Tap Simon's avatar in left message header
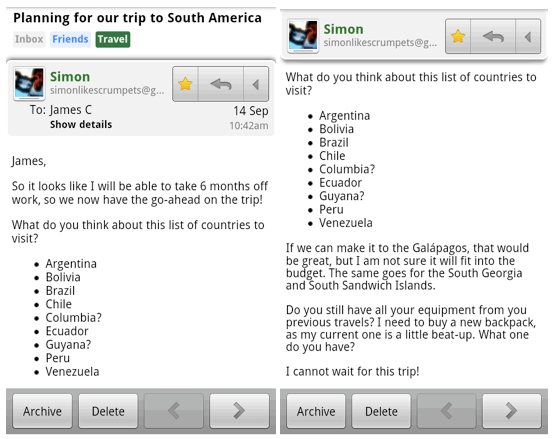Viewport: 557px width, 439px height. pos(29,83)
